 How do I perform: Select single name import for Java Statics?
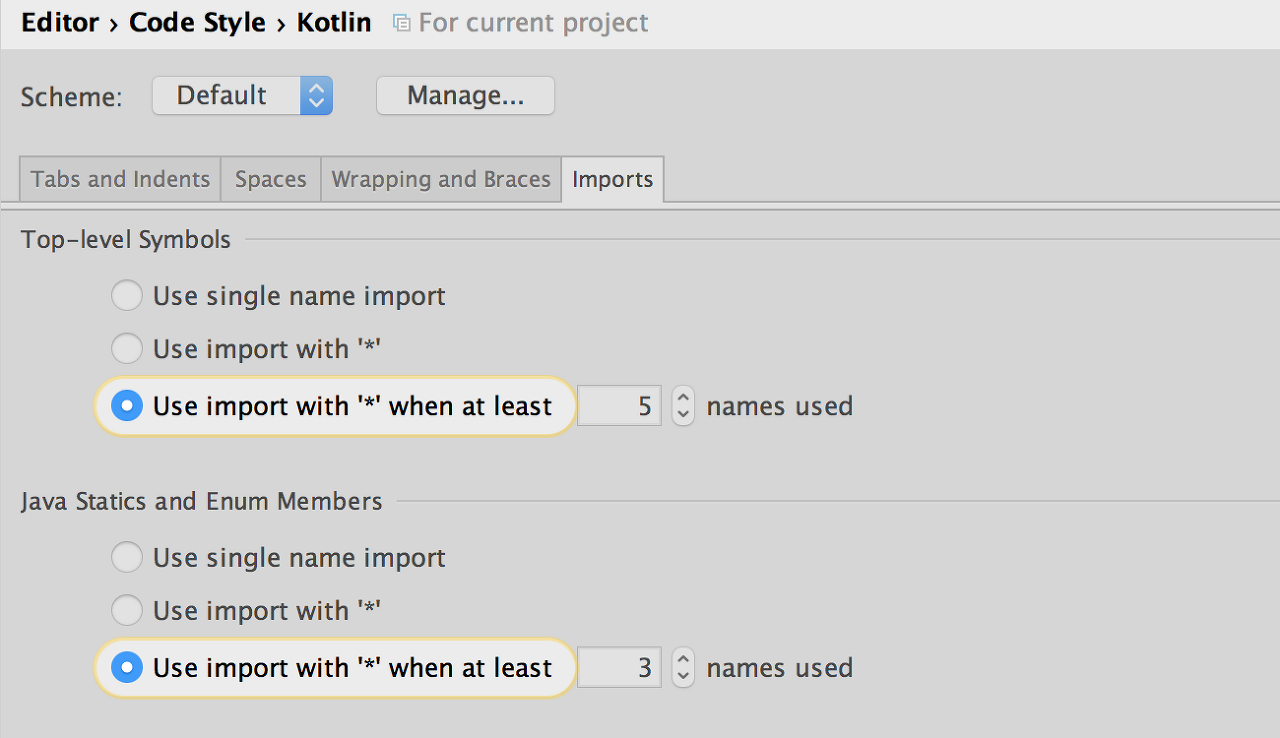coord(127,557)
